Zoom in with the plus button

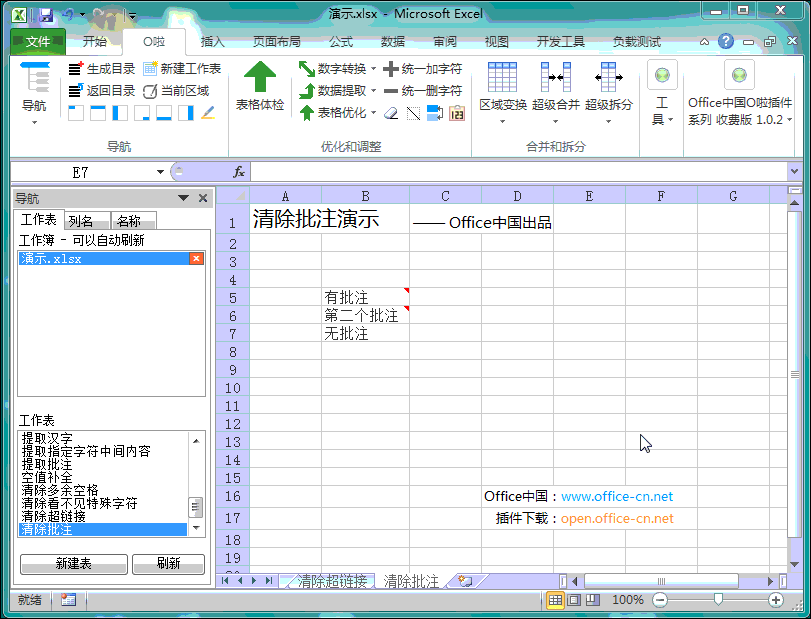[x=775, y=600]
